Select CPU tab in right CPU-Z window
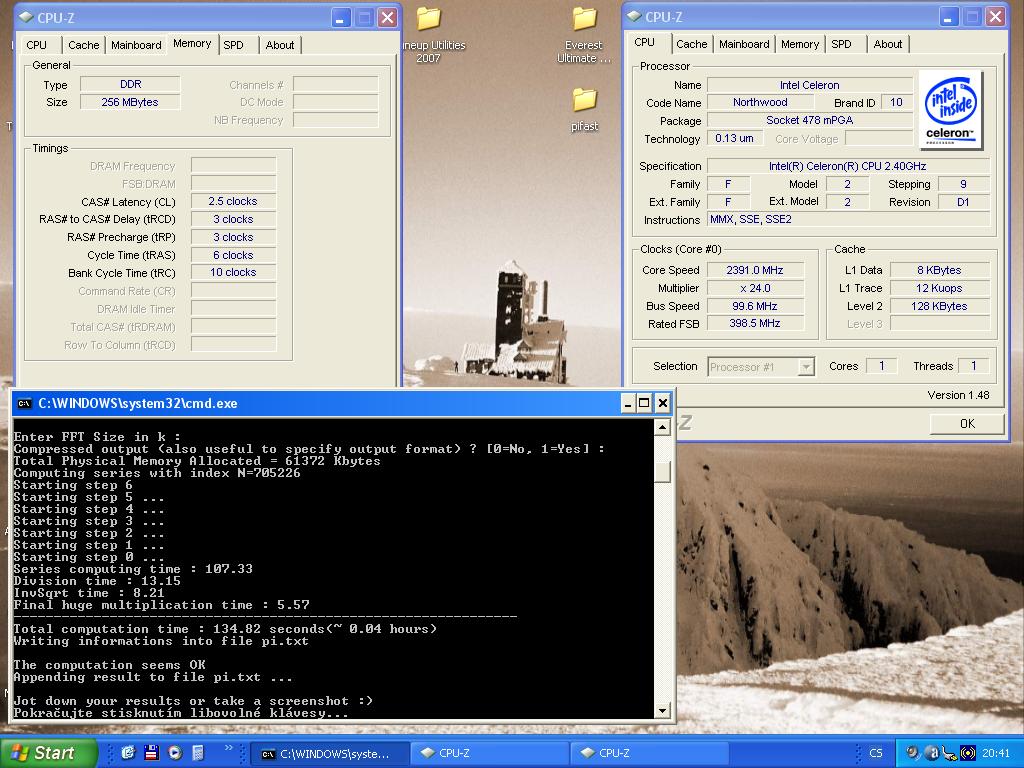 coord(644,42)
